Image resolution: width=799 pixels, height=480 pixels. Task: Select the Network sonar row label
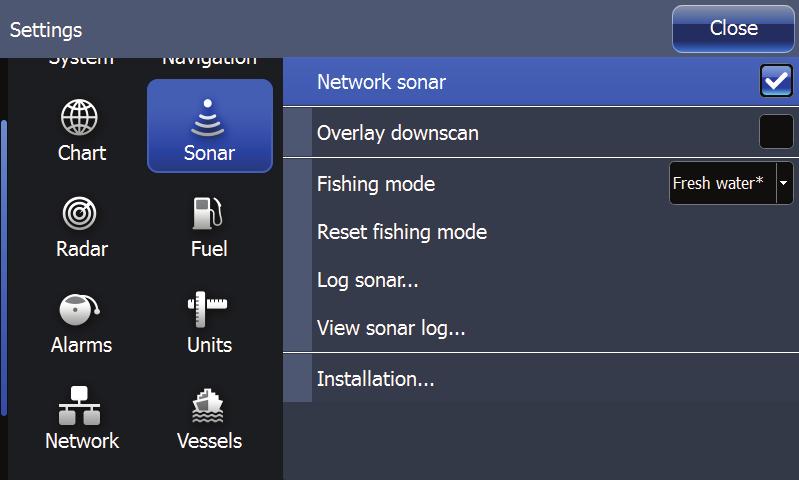[x=381, y=82]
